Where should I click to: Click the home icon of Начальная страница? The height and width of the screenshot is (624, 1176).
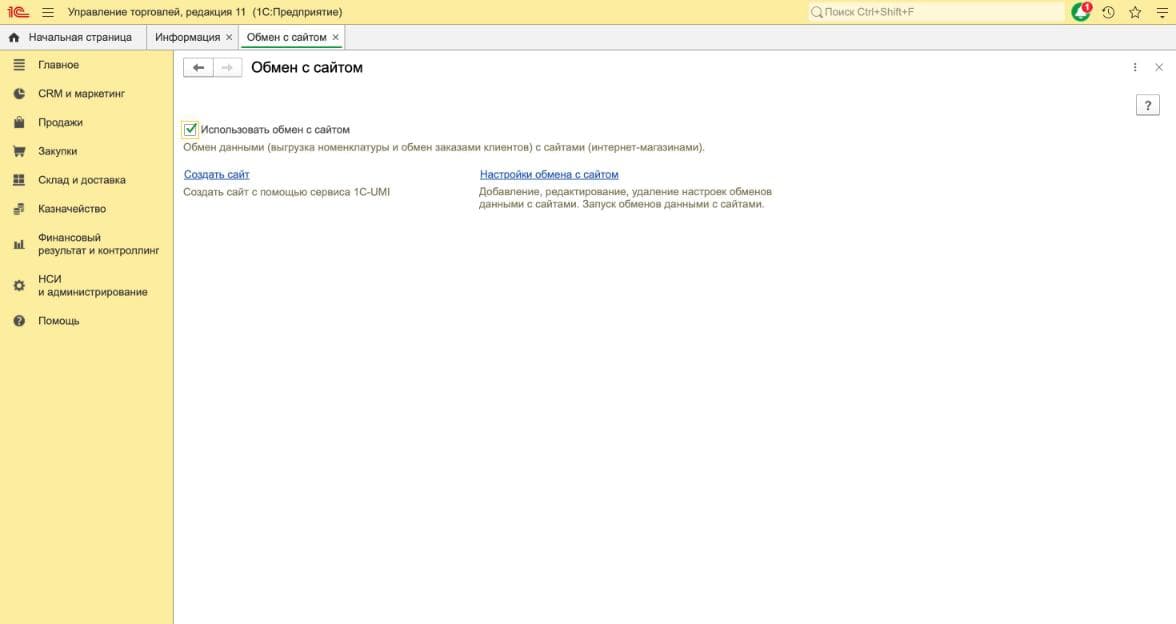[x=14, y=37]
